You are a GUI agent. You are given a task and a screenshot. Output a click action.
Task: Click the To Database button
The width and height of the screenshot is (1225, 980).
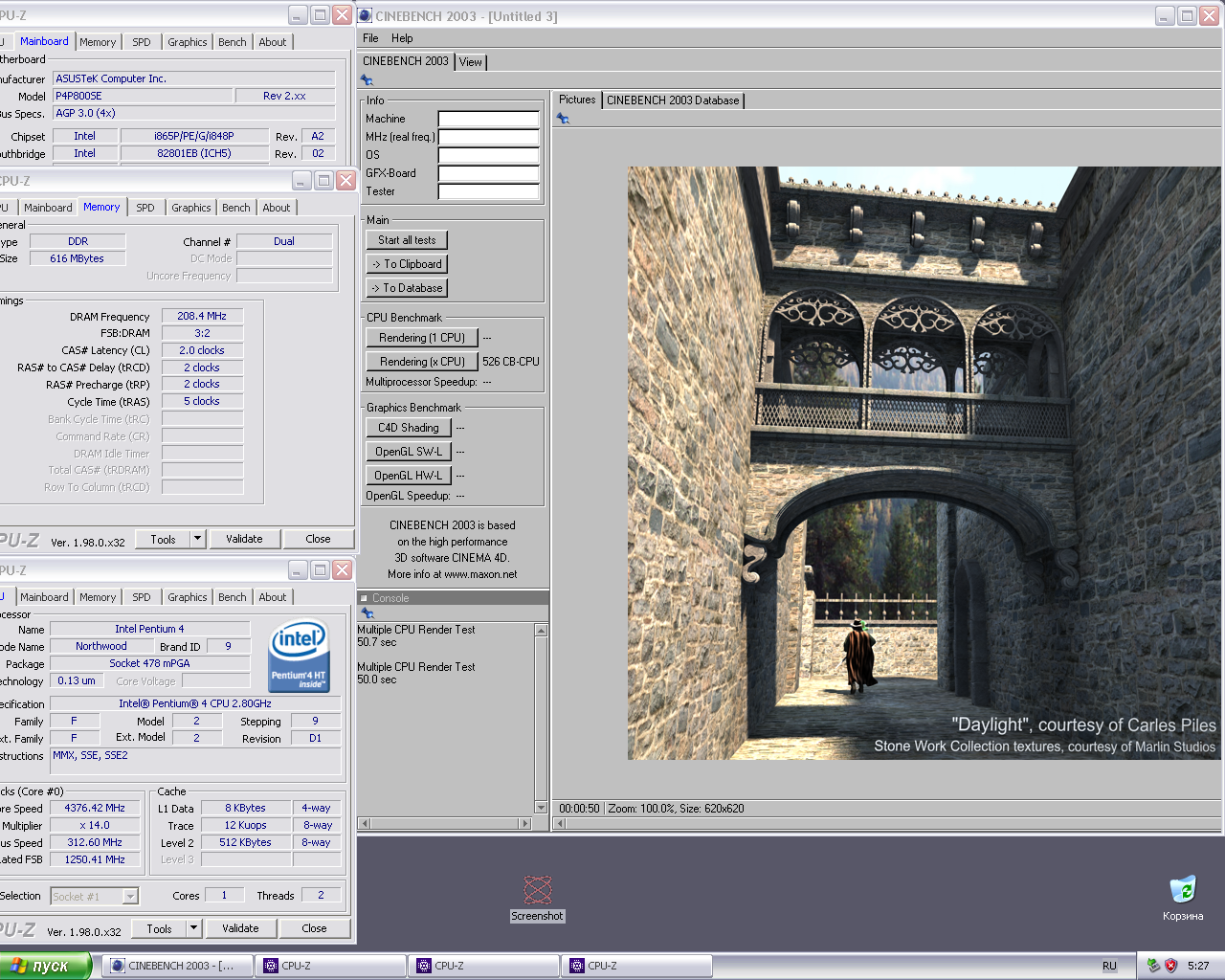(x=407, y=288)
